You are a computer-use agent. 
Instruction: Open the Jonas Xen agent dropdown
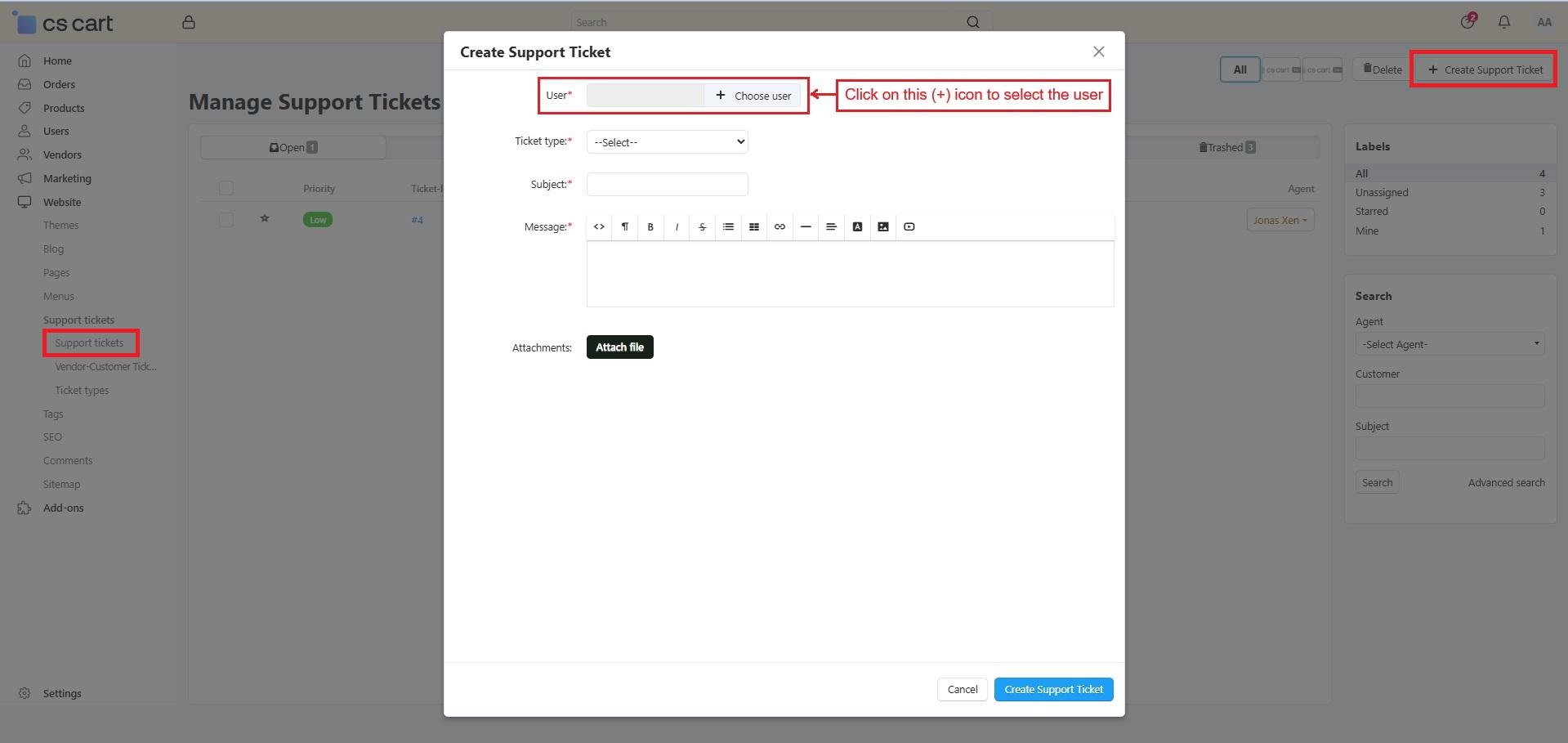coord(1280,220)
